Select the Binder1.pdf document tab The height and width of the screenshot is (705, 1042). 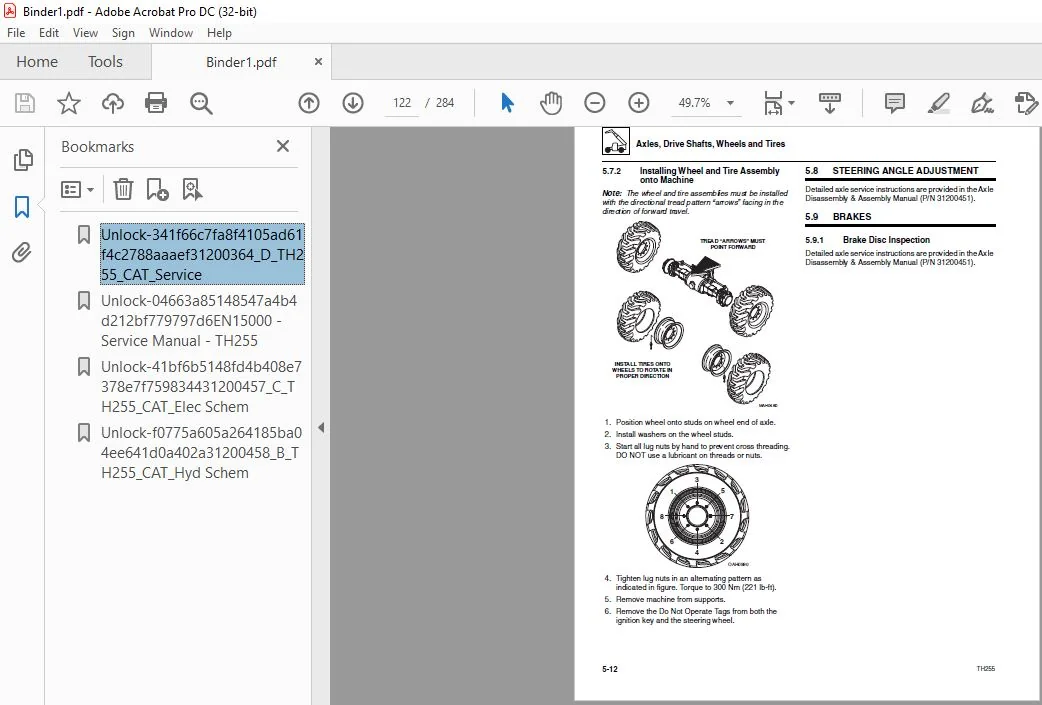[241, 62]
